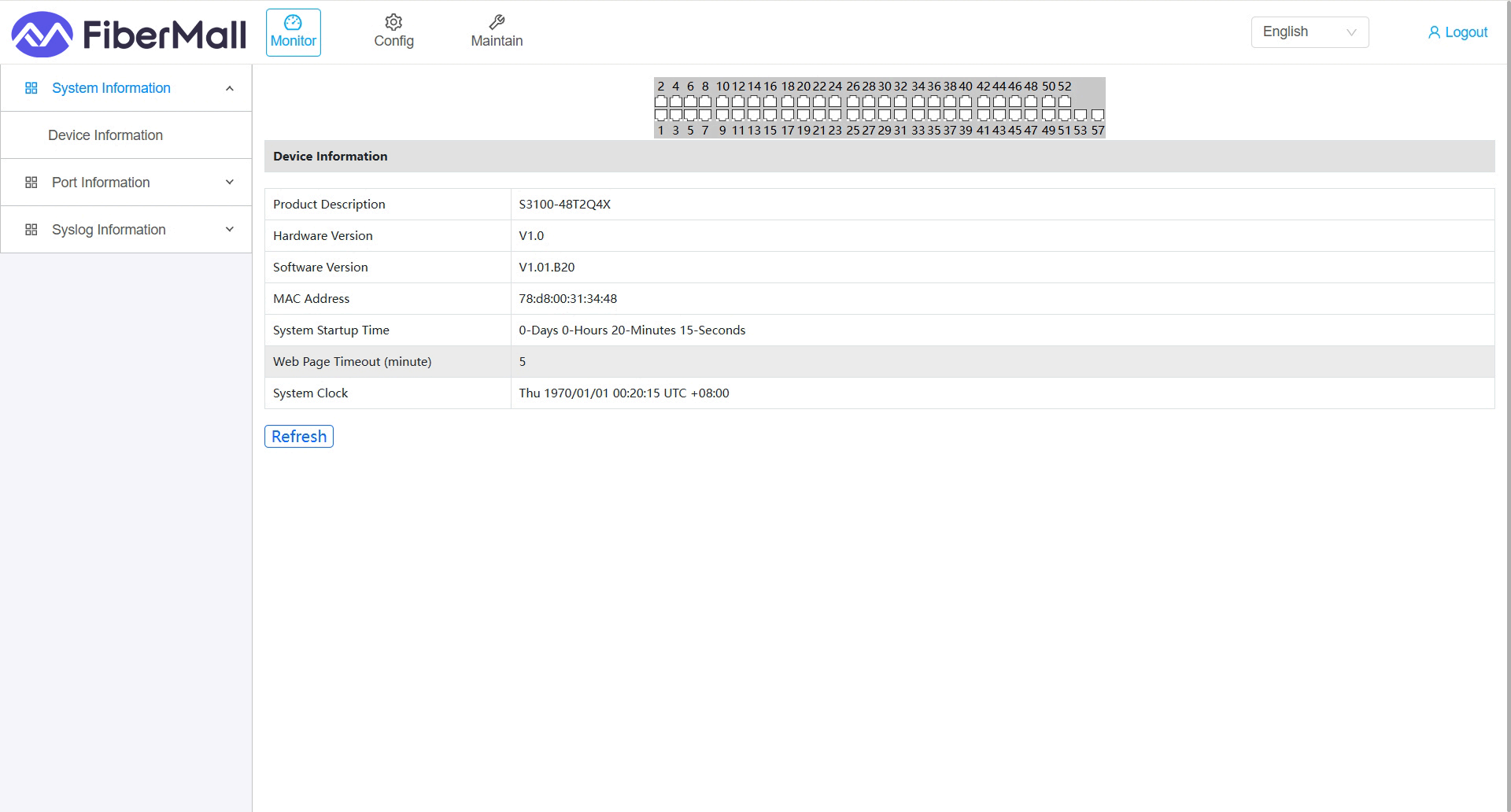Click the Web Page Timeout value row
Image resolution: width=1511 pixels, height=812 pixels.
(878, 362)
